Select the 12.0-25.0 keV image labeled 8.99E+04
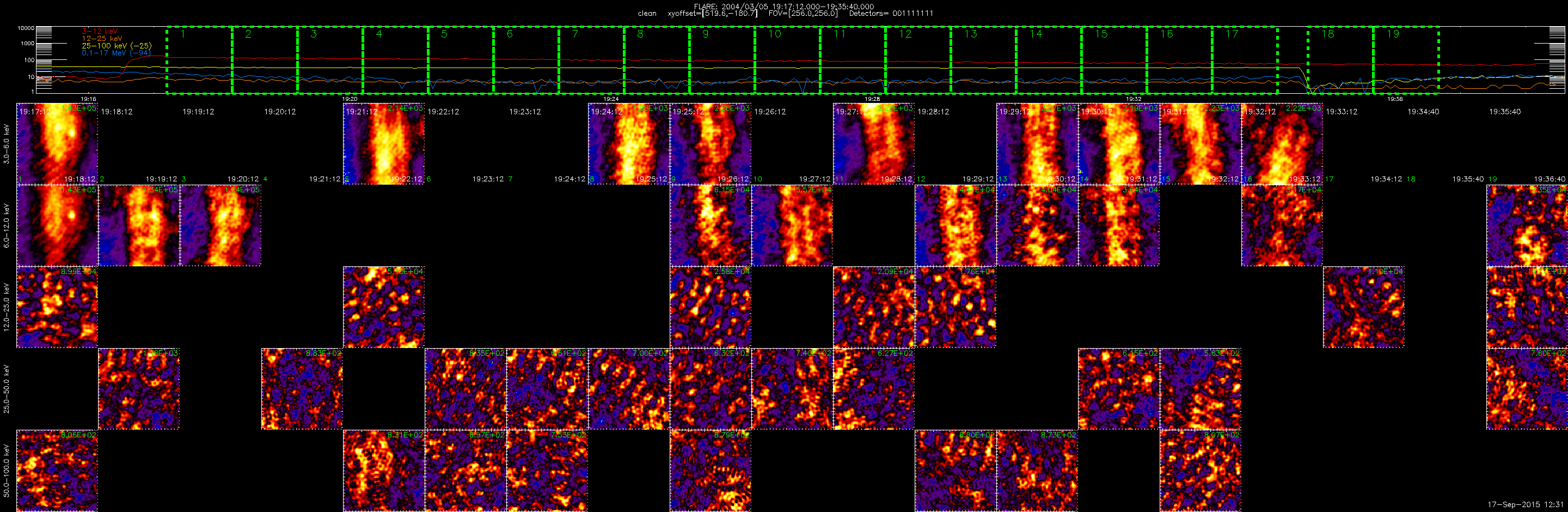The height and width of the screenshot is (512, 1568). click(57, 307)
